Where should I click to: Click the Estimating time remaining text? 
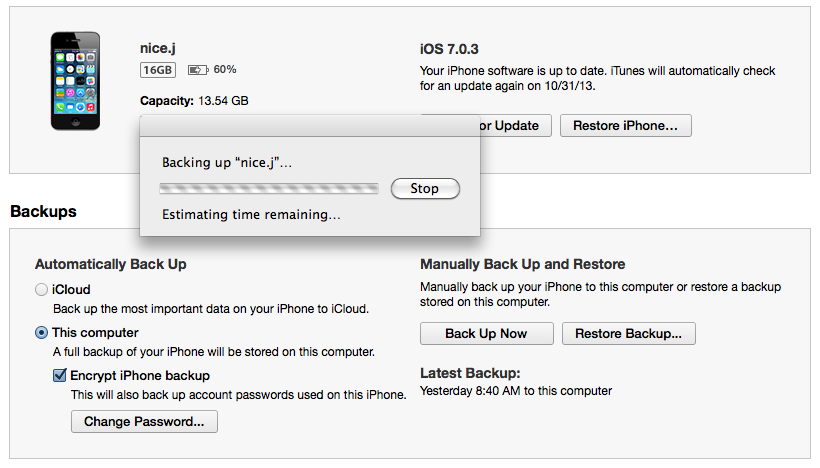(x=251, y=215)
